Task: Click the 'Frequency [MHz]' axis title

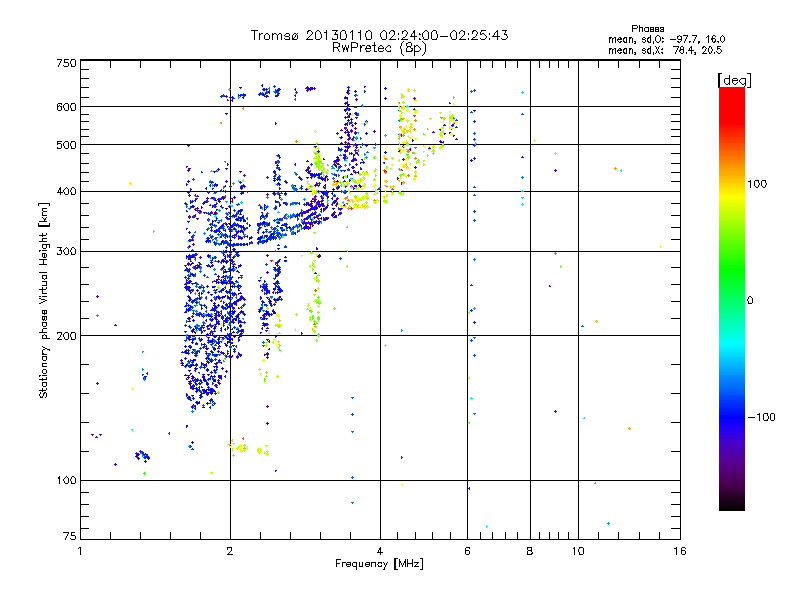Action: pos(379,564)
